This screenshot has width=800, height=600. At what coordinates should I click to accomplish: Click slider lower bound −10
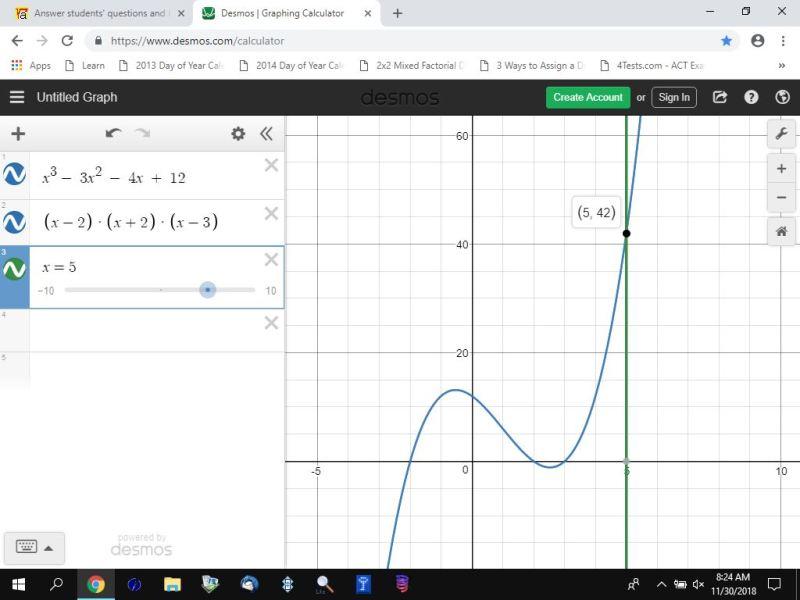tap(46, 291)
